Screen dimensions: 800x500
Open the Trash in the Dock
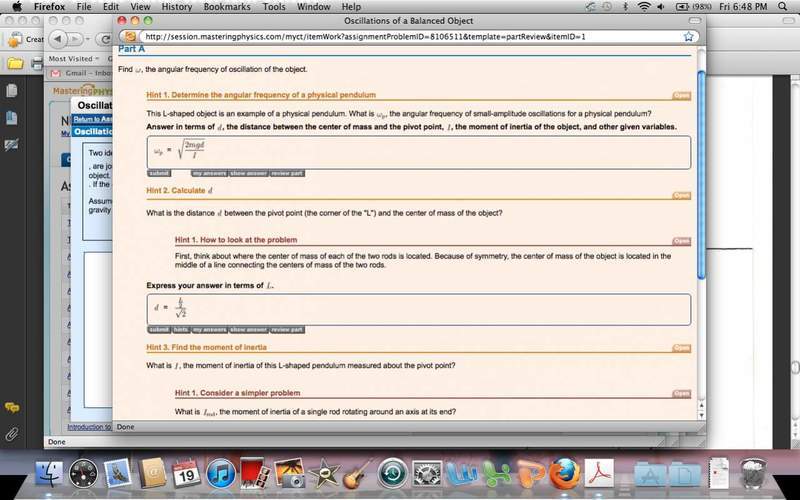click(754, 471)
